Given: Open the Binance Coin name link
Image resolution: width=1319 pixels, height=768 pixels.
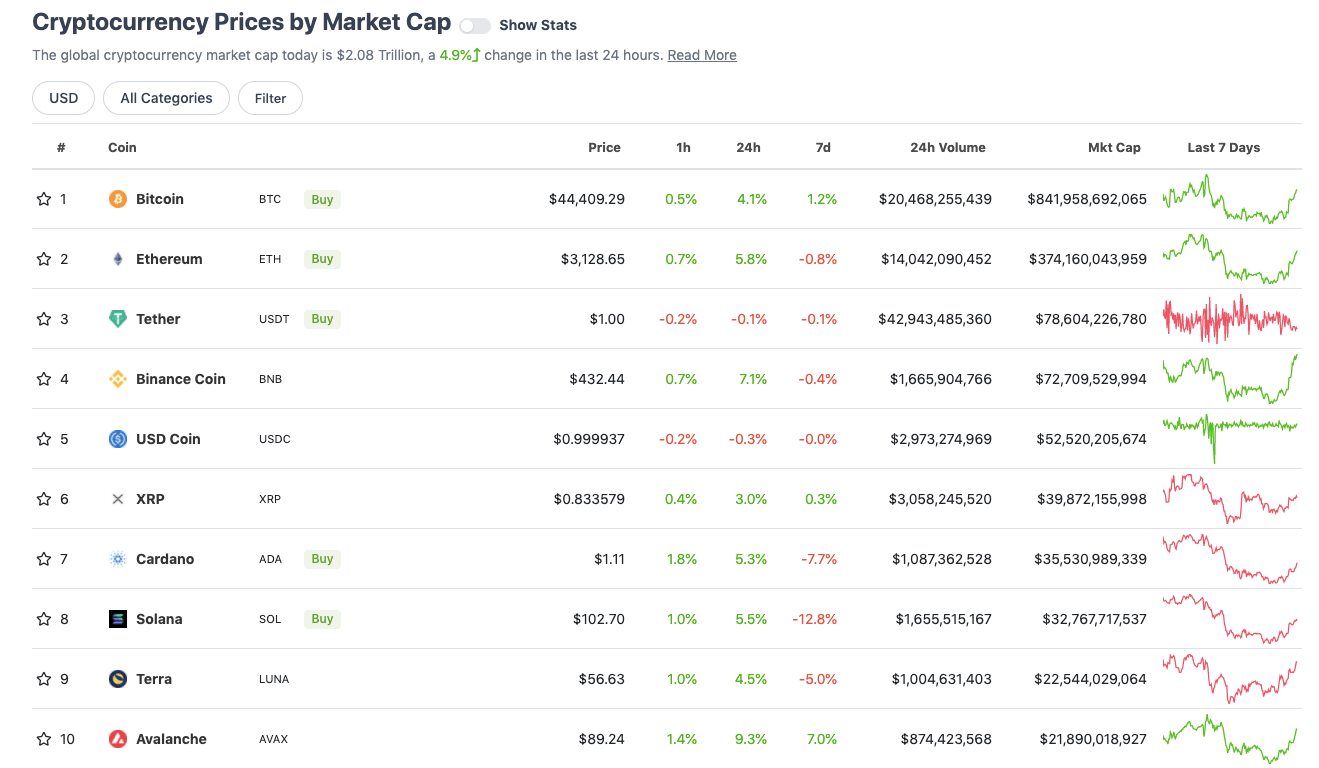Looking at the screenshot, I should coord(181,379).
